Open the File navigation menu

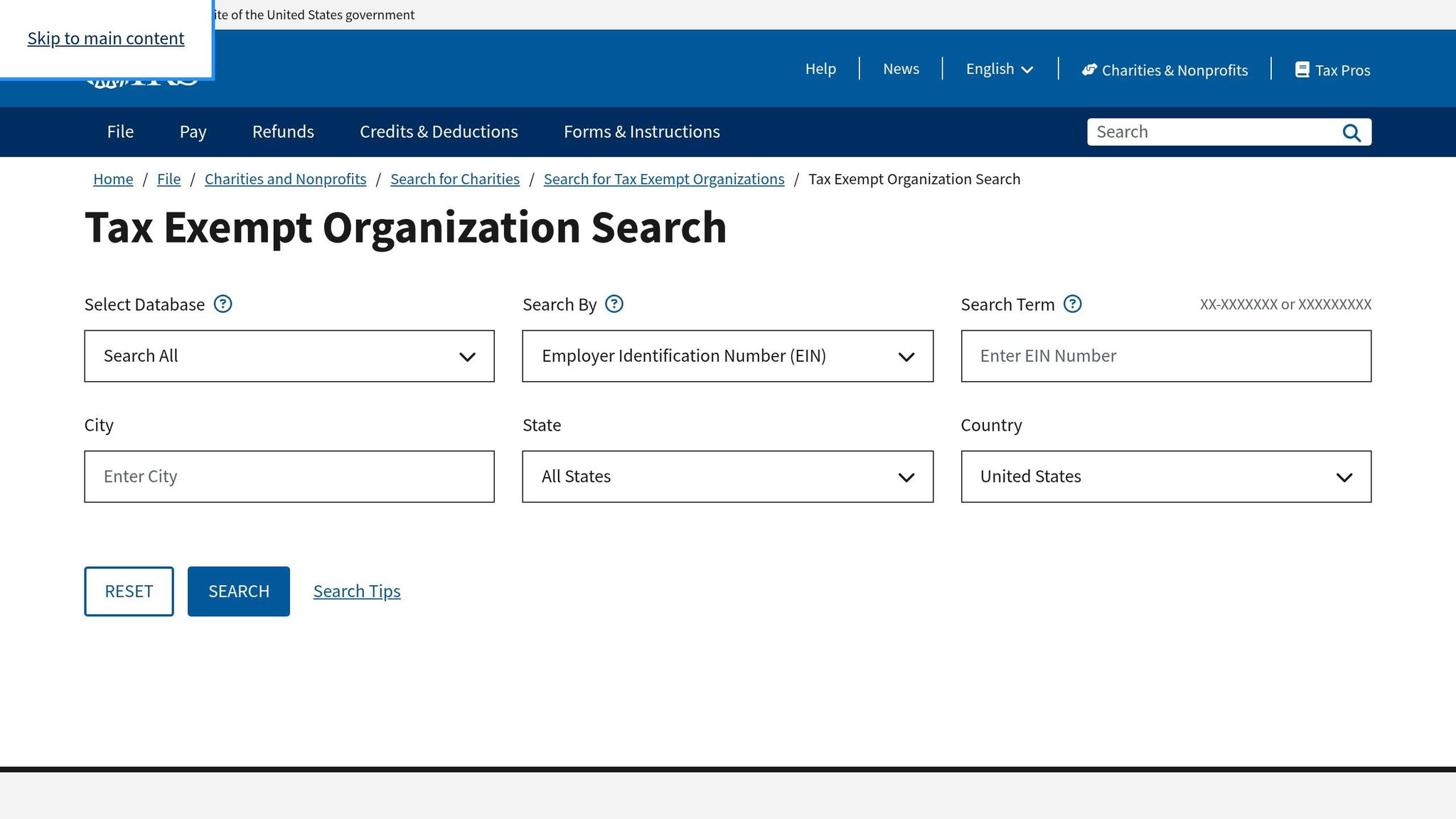(x=120, y=132)
